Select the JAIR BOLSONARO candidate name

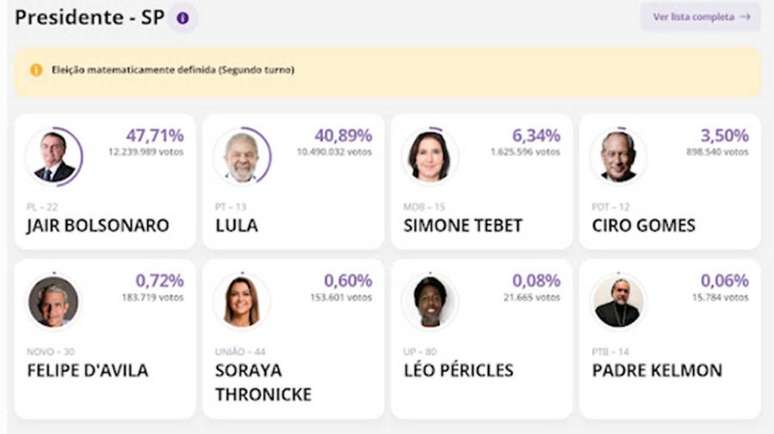pyautogui.click(x=98, y=226)
